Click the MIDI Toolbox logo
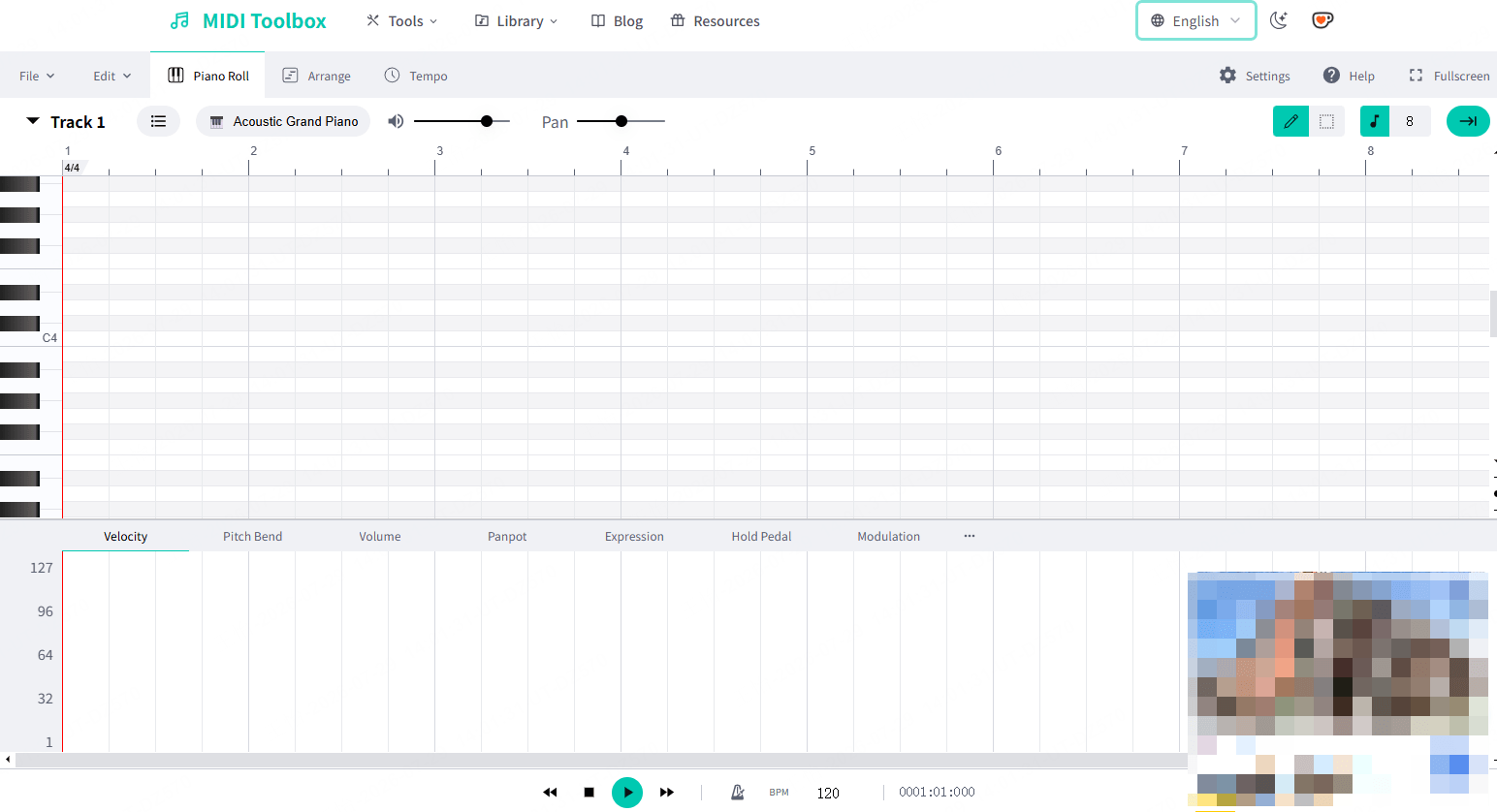The height and width of the screenshot is (812, 1497). [x=247, y=20]
